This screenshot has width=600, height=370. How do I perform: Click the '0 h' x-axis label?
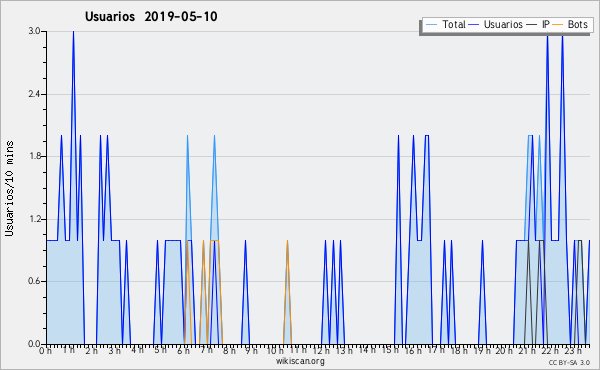coord(46,351)
